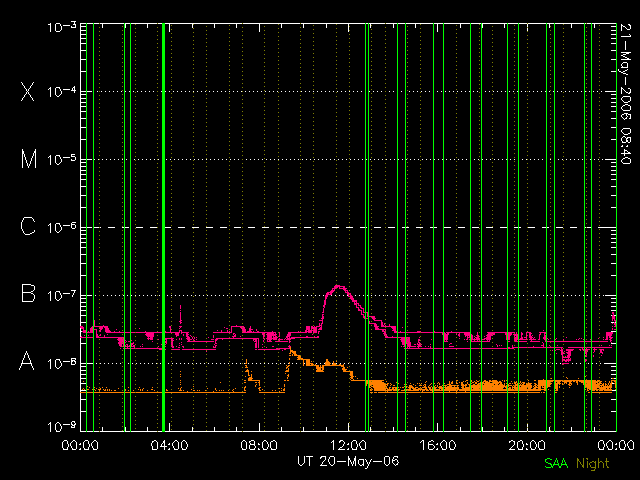This screenshot has width=640, height=480.
Task: Click the 08:00 time axis label
Action: pos(259,445)
